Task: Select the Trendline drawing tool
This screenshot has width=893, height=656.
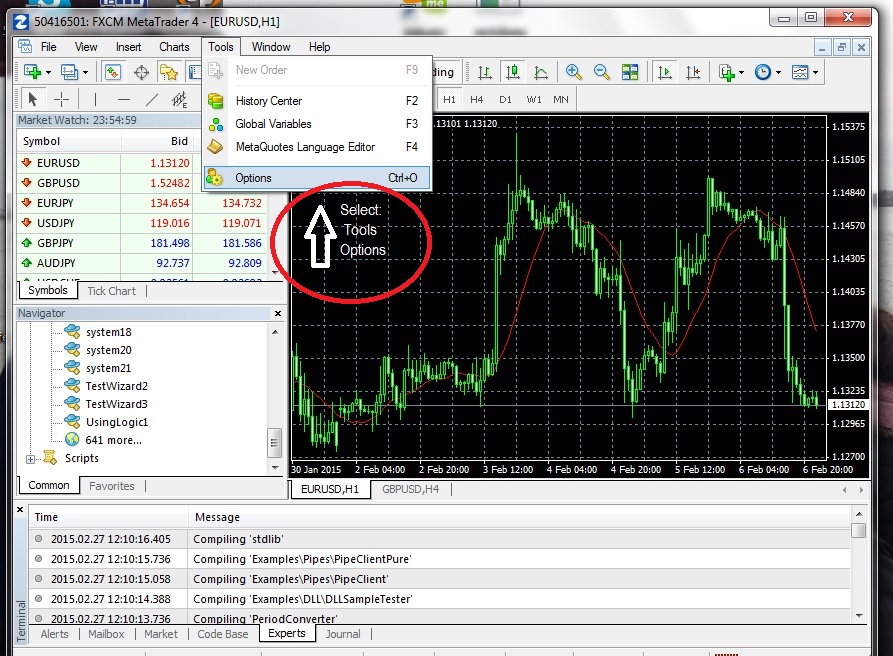Action: (x=151, y=100)
